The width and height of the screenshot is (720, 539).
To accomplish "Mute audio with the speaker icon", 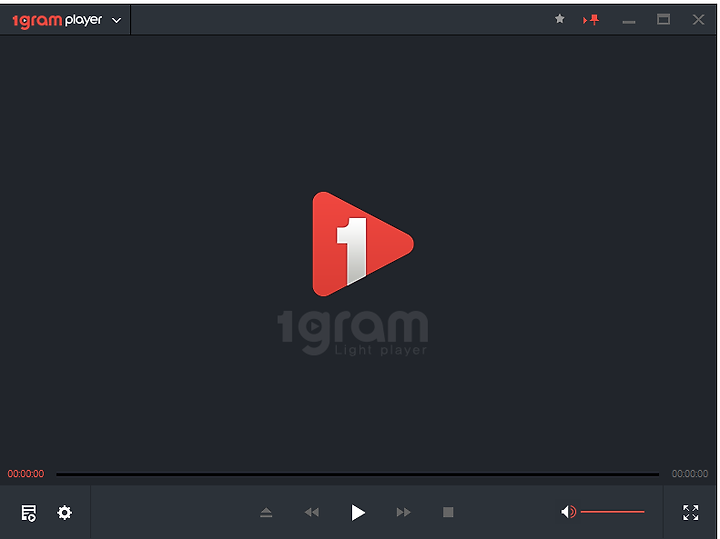I will pos(568,511).
